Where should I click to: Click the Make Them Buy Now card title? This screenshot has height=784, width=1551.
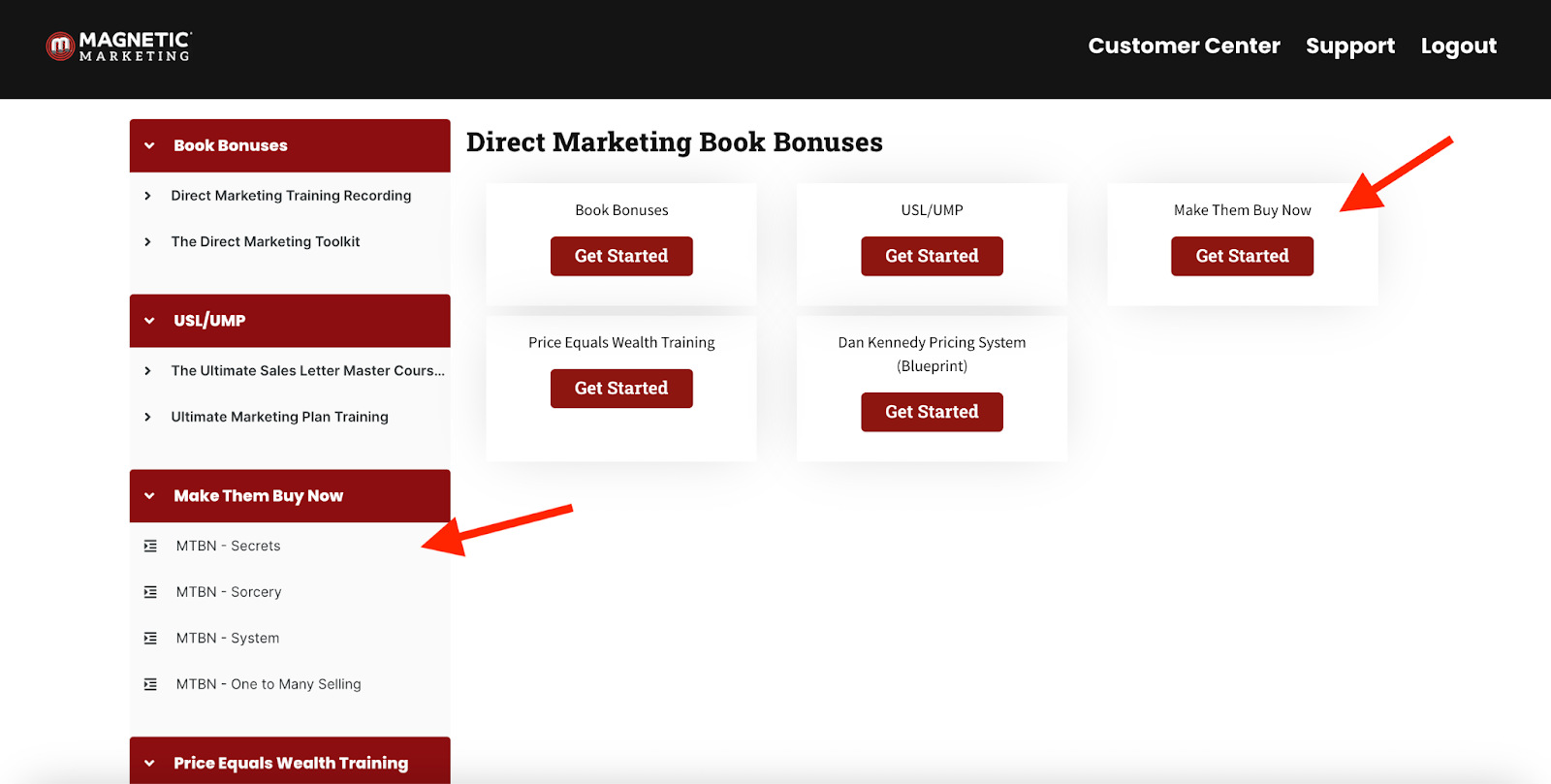[x=1242, y=210]
